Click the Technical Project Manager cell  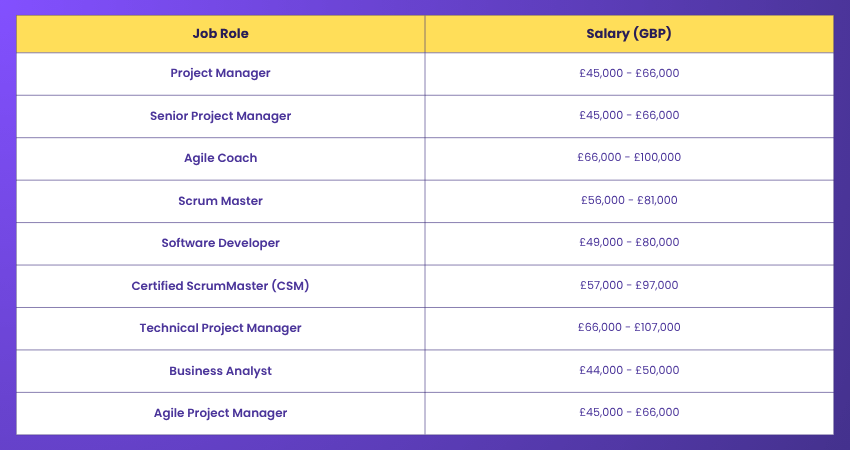220,328
